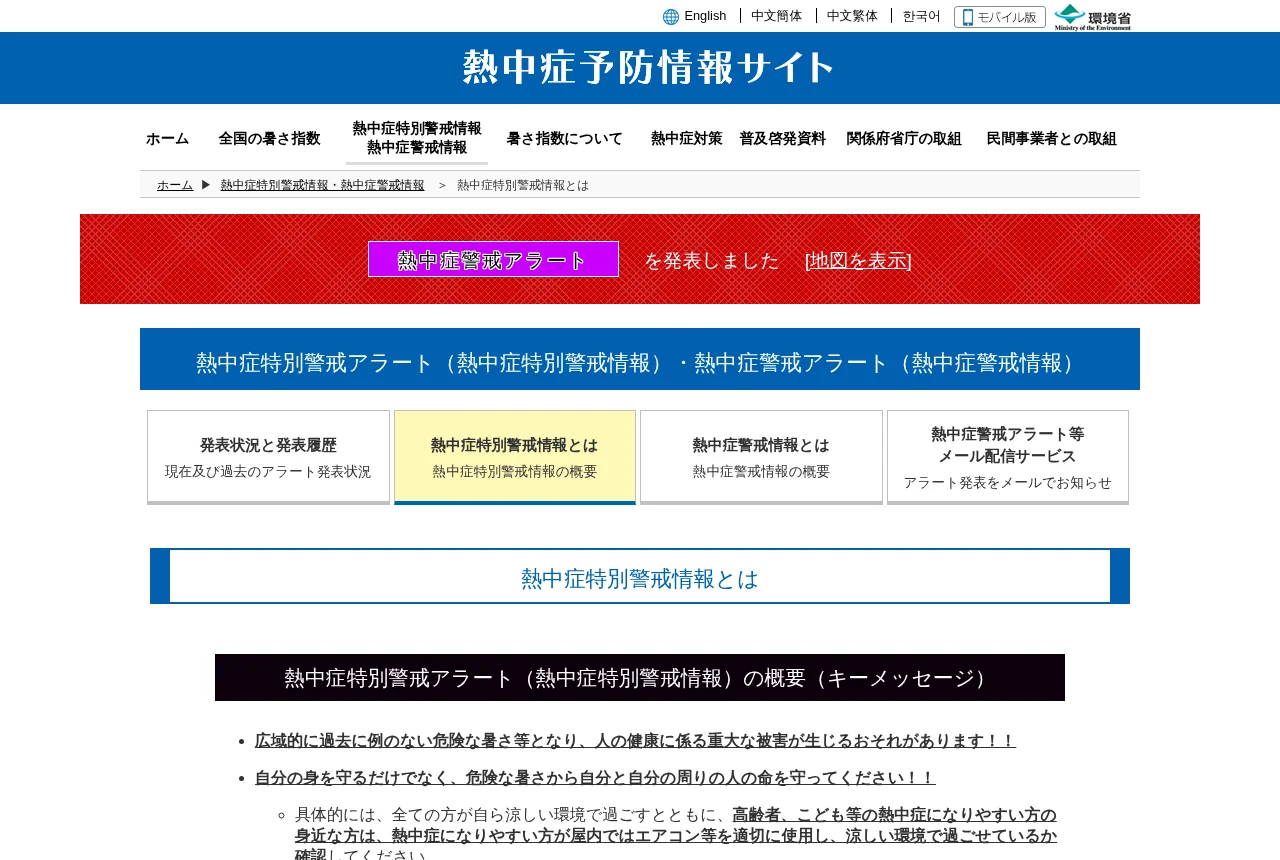Screen dimensions: 1280x860
Task: Click the blue 熱中症特別警戒アラート・熱中症警戒アラート page title bar
Action: point(640,359)
